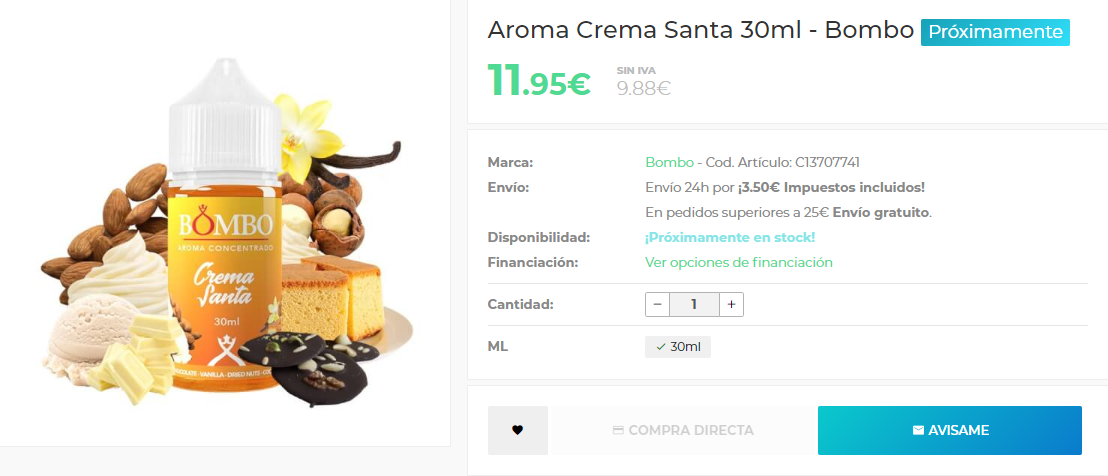Click the envelope icon on AVISAME
Viewport: 1108px width, 476px height.
918,430
